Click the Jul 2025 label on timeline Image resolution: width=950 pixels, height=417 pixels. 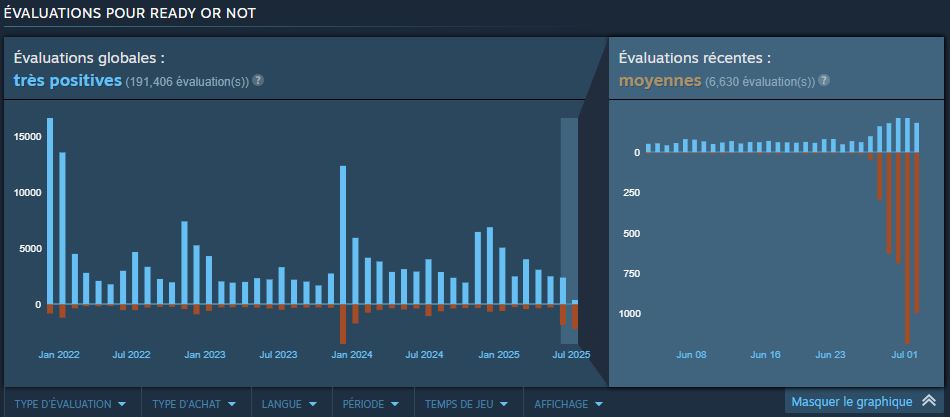click(x=572, y=354)
